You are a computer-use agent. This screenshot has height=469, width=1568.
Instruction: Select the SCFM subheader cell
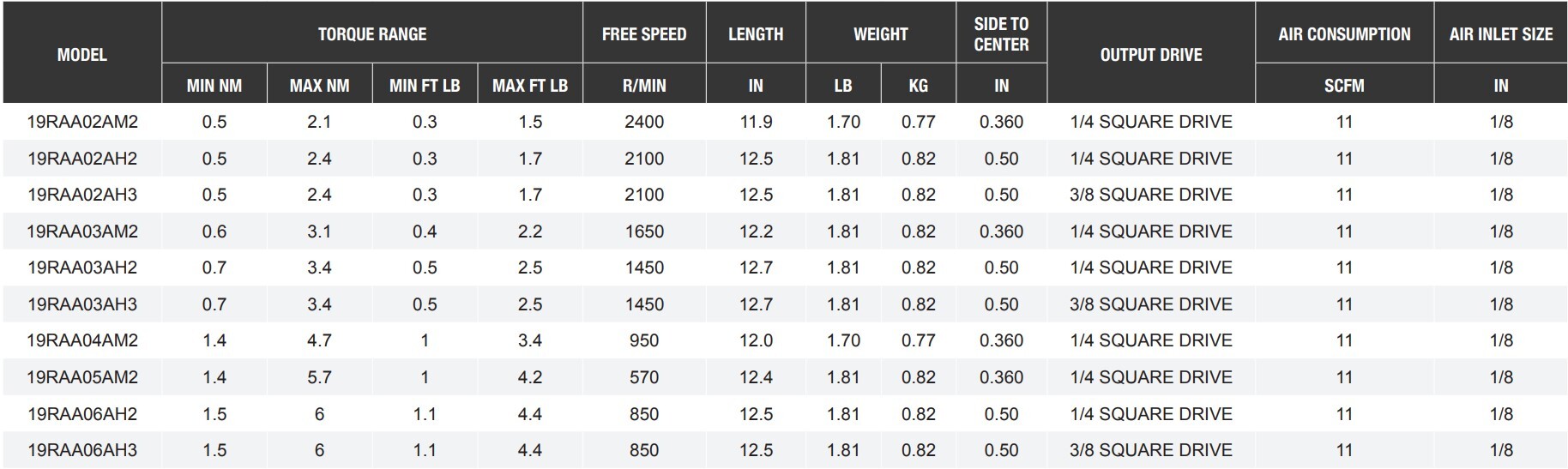[x=1344, y=86]
